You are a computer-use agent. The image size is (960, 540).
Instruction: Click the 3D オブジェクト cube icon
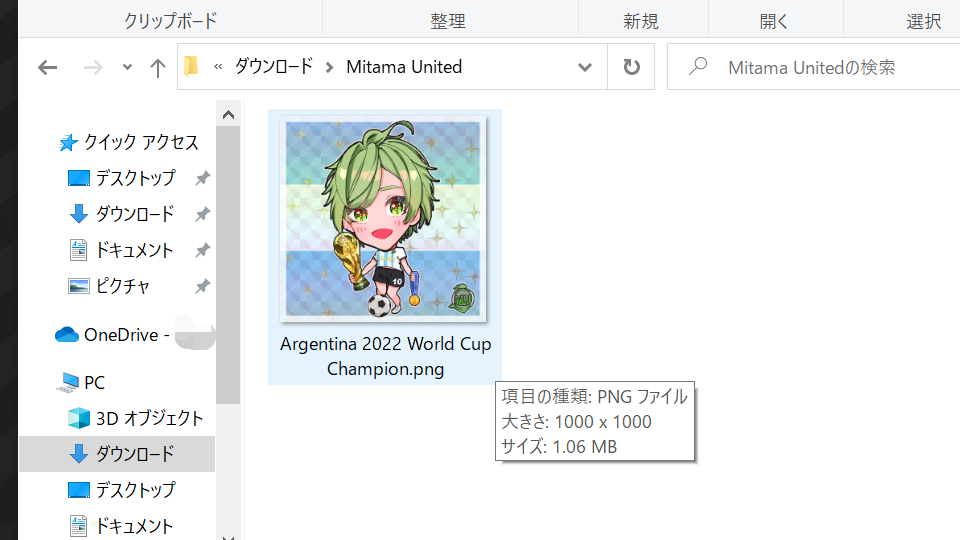pos(78,418)
